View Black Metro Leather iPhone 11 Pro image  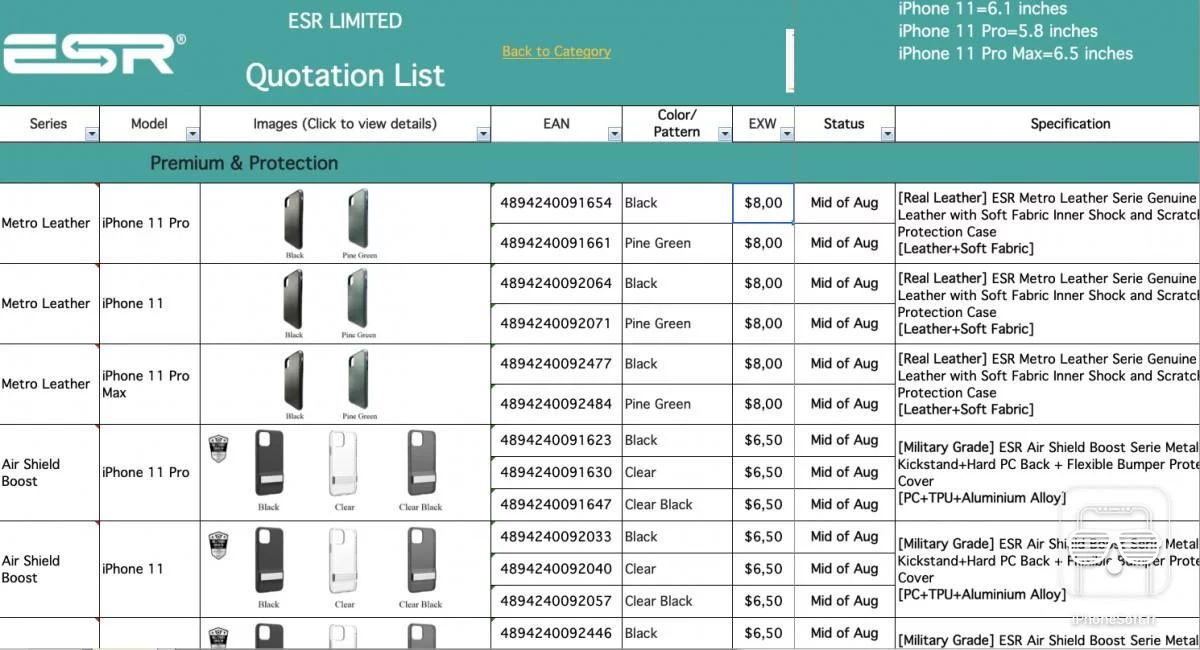[x=294, y=219]
